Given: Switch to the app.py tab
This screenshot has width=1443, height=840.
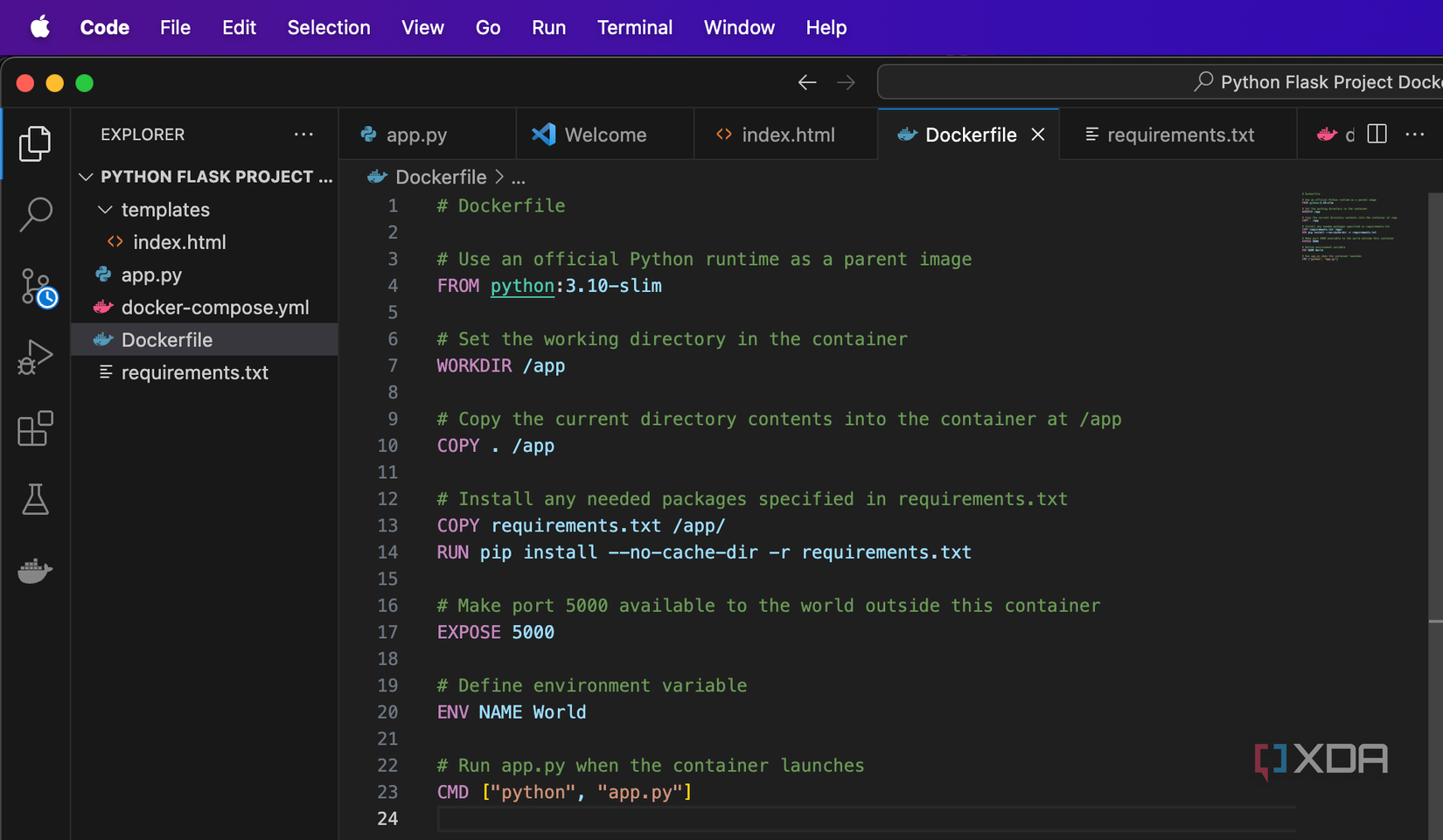Looking at the screenshot, I should 415,135.
